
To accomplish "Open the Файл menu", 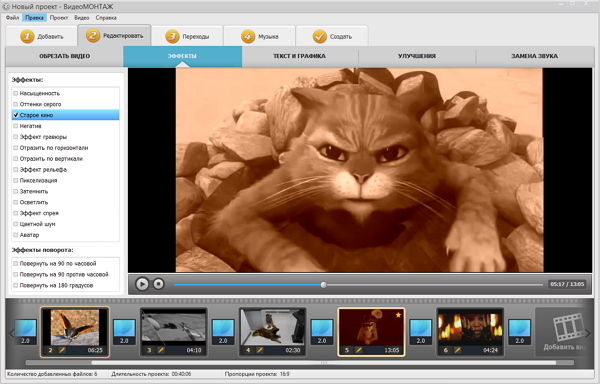I will click(13, 18).
